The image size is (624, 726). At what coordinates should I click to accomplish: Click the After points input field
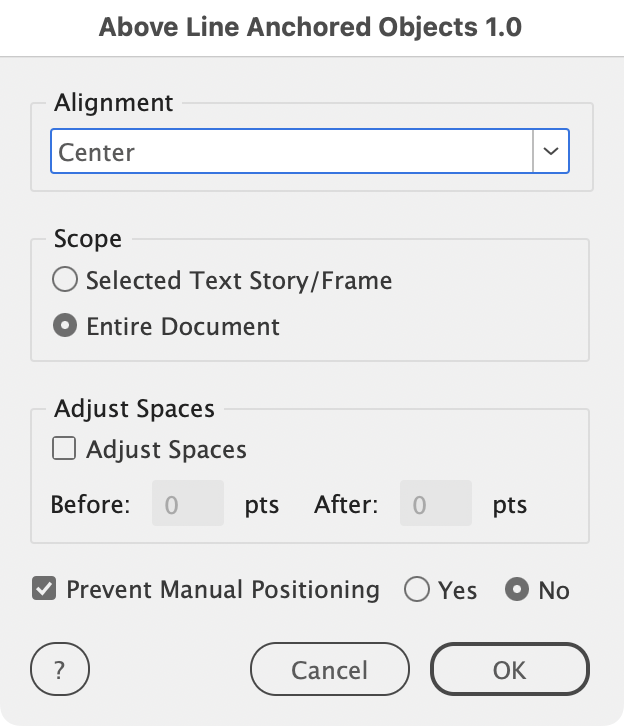(x=435, y=504)
